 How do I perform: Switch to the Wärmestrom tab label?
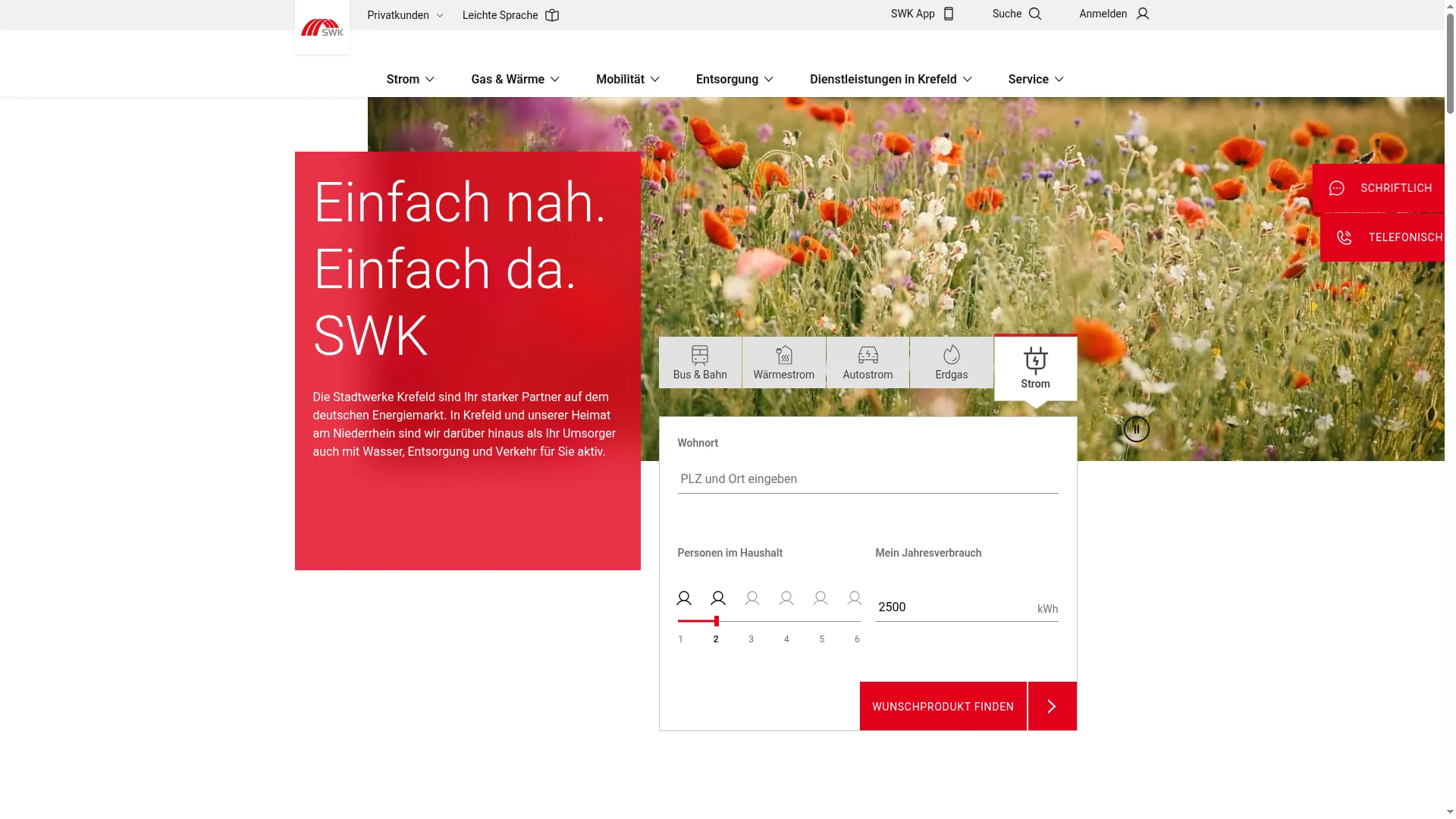784,375
